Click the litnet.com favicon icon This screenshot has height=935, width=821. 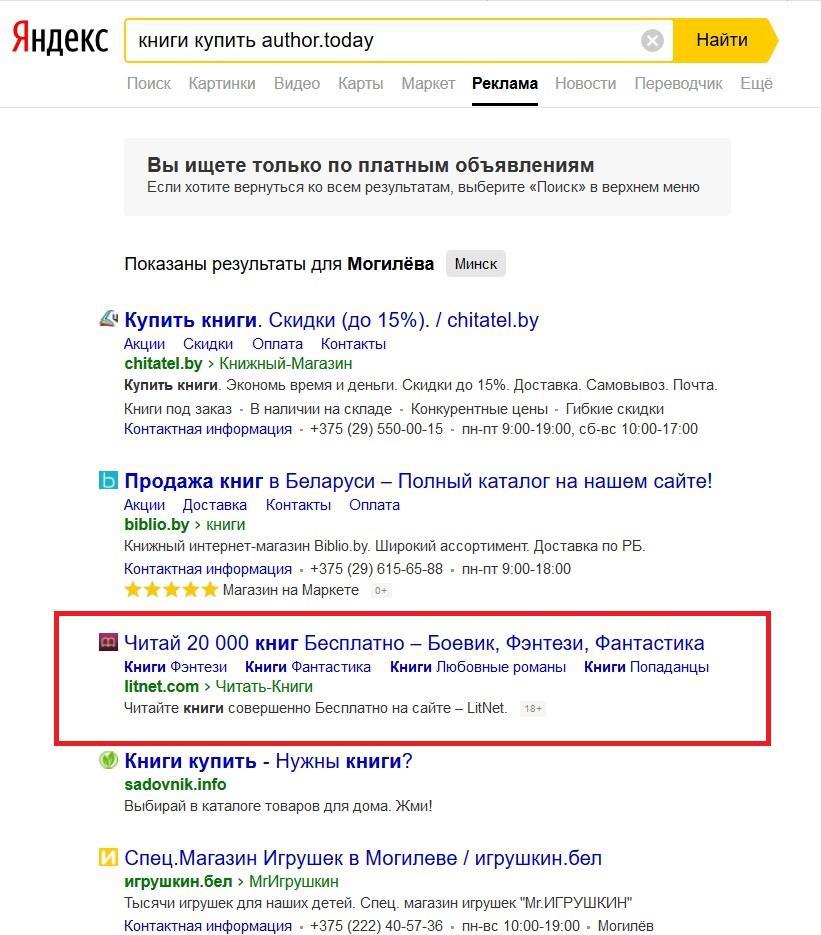click(108, 643)
